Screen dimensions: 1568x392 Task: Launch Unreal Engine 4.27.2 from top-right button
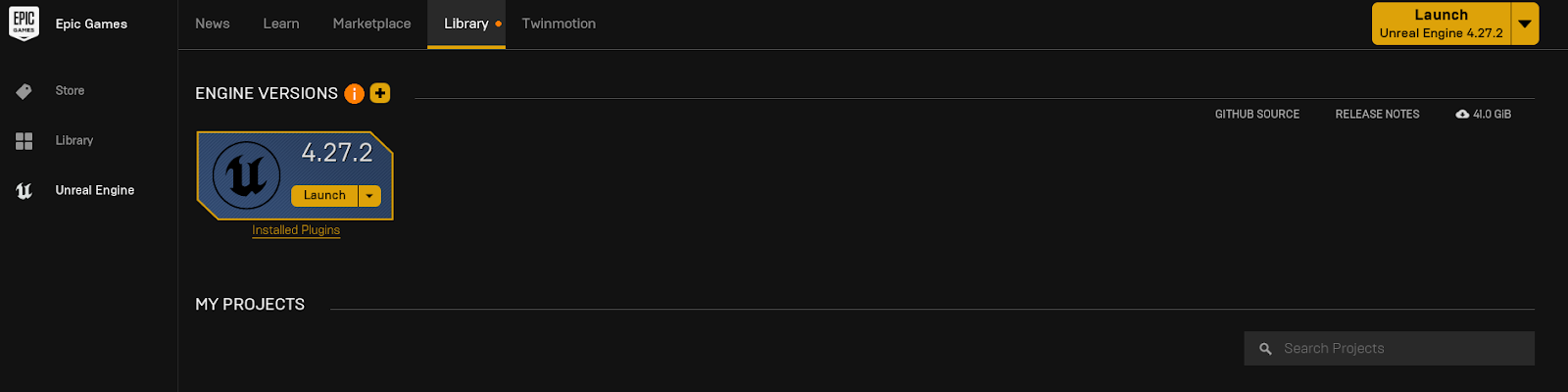point(1441,24)
